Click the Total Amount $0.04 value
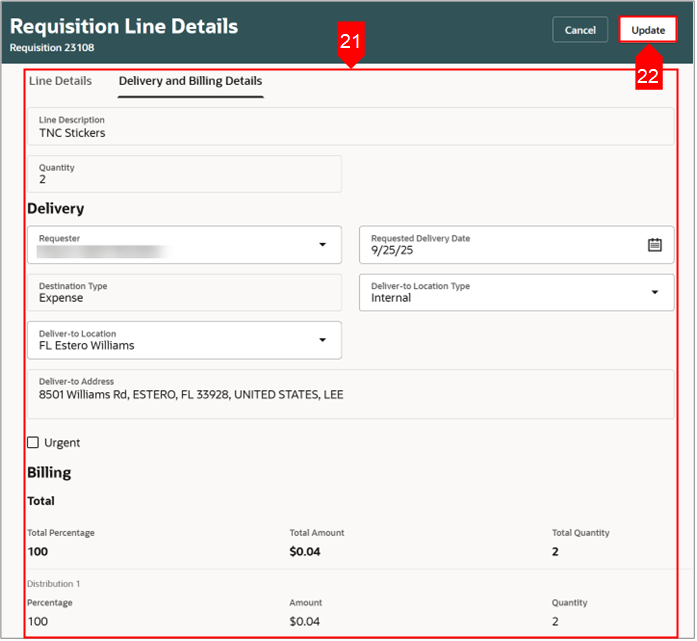The height and width of the screenshot is (641, 697). pos(305,553)
